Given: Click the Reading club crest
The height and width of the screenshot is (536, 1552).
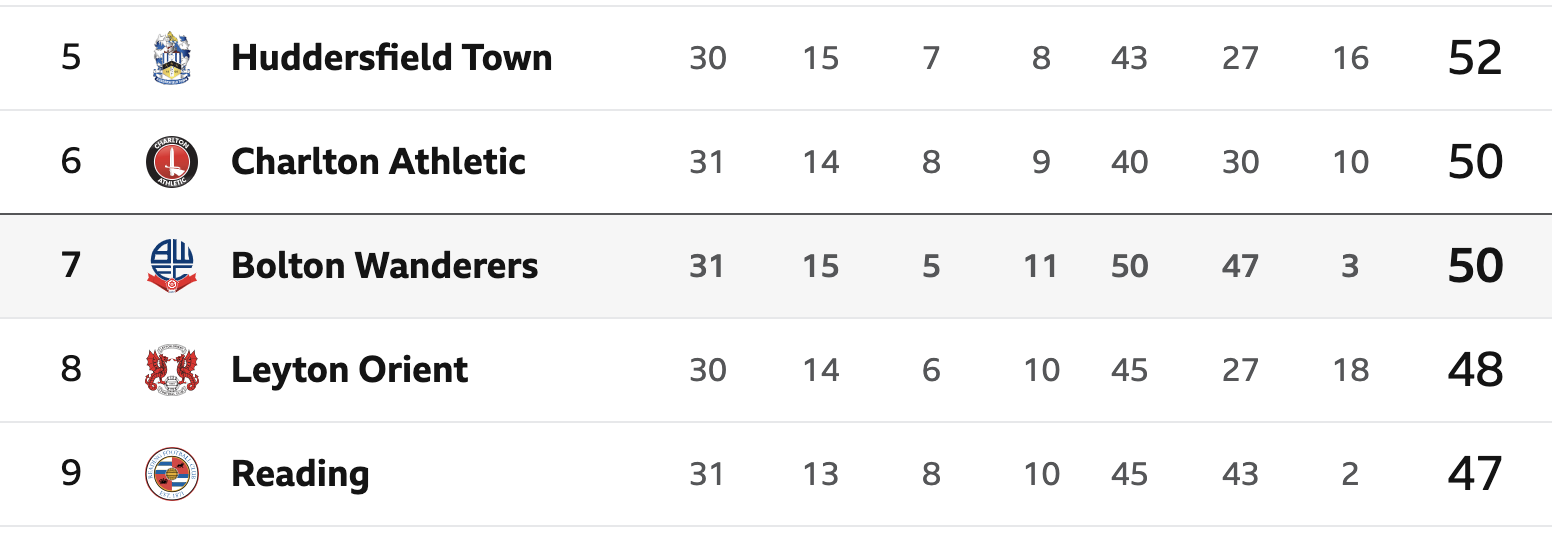Looking at the screenshot, I should 172,474.
